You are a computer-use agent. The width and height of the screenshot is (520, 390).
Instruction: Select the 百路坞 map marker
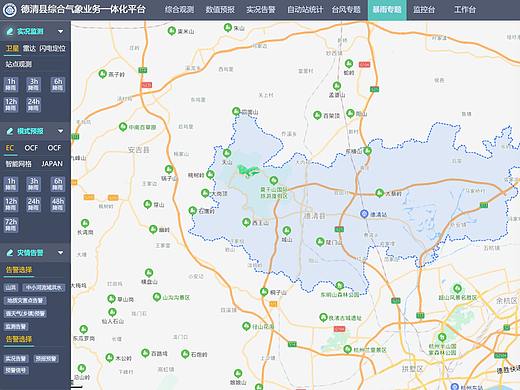pyautogui.click(x=145, y=353)
